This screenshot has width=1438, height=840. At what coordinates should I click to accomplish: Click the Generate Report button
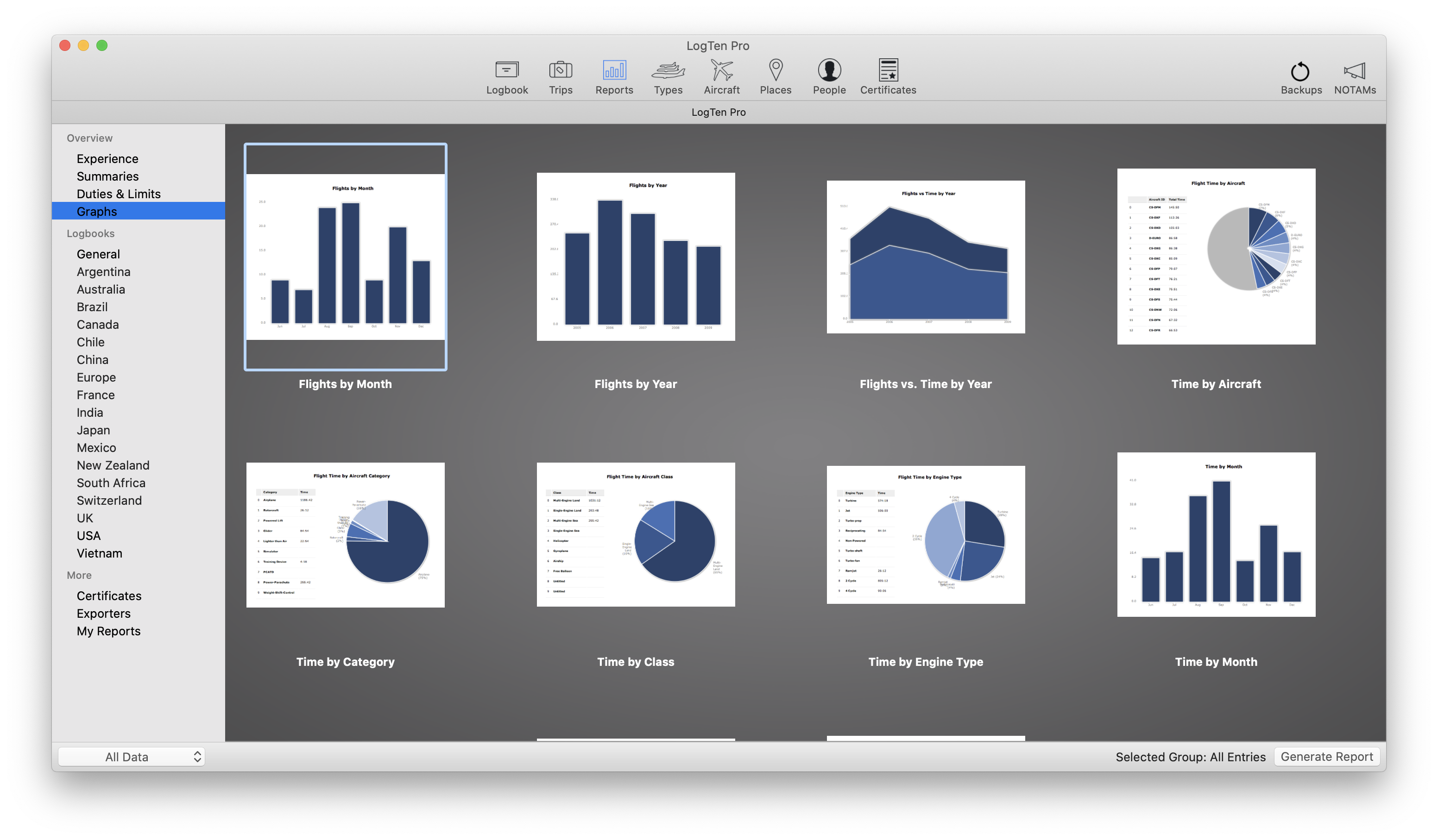(x=1327, y=757)
